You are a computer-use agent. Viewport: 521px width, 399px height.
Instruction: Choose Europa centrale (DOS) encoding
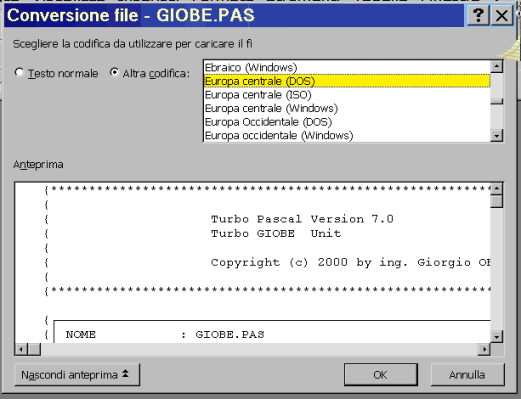click(347, 81)
